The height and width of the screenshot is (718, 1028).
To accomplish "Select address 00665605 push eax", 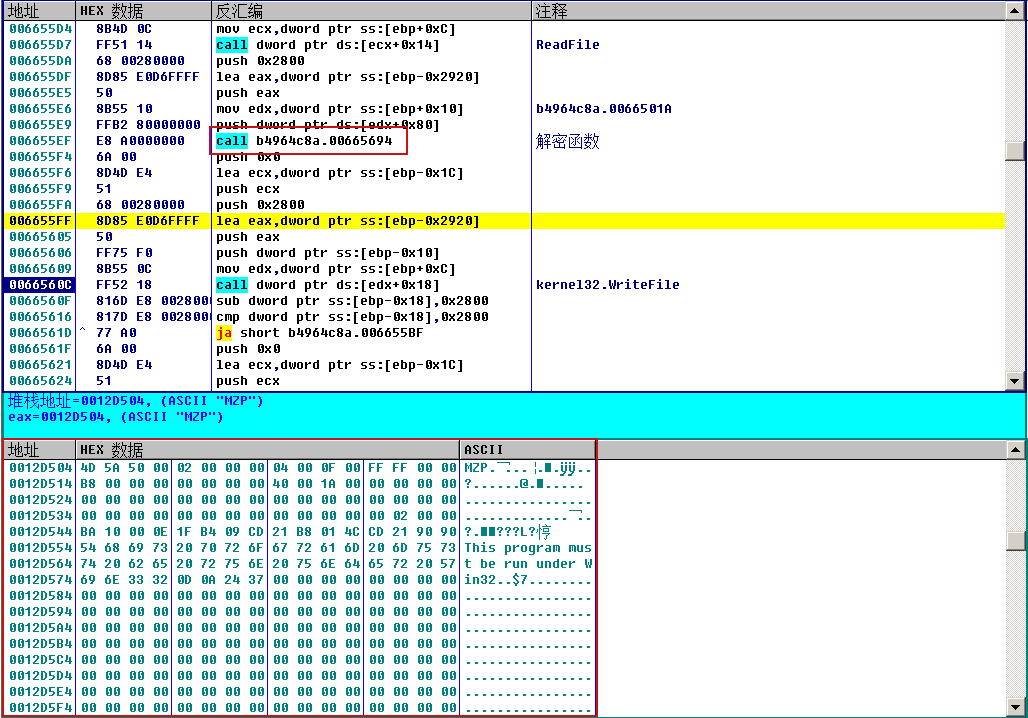I will pyautogui.click(x=504, y=237).
